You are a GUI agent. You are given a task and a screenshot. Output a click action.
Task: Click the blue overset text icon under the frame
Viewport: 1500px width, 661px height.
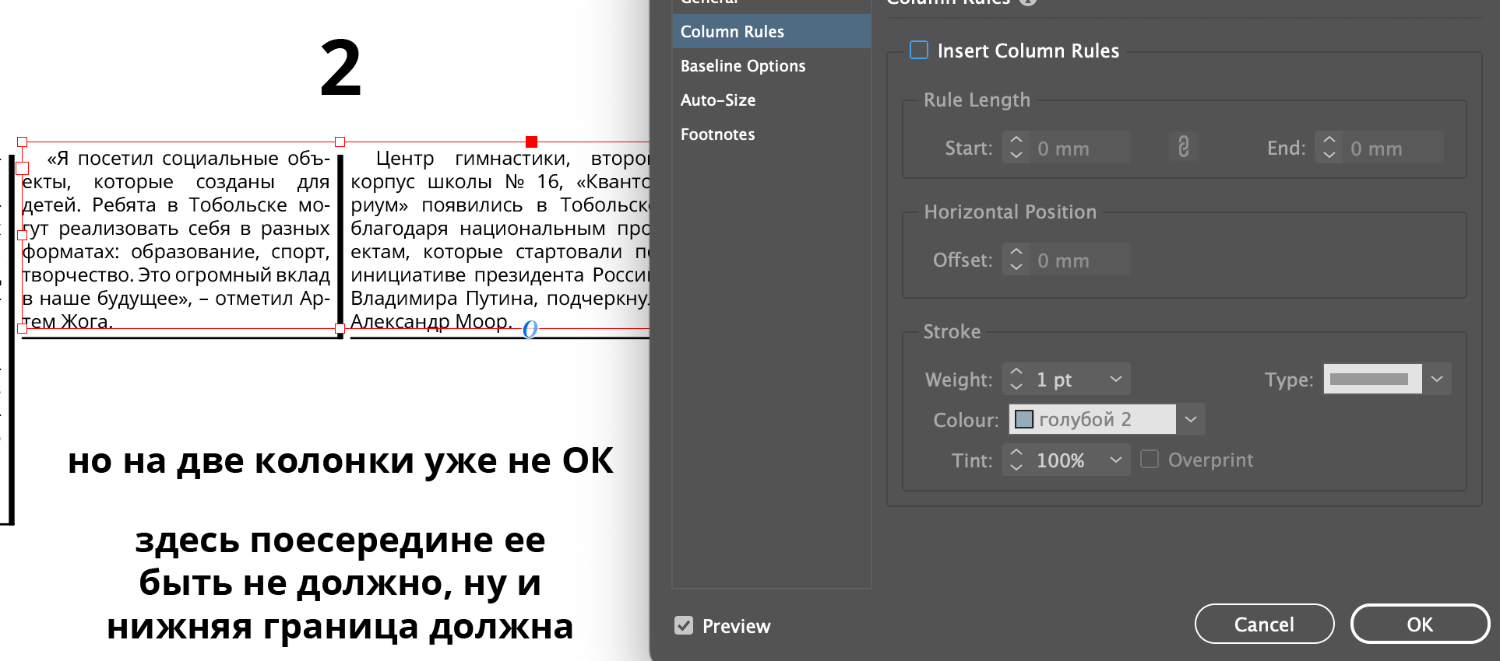point(530,329)
